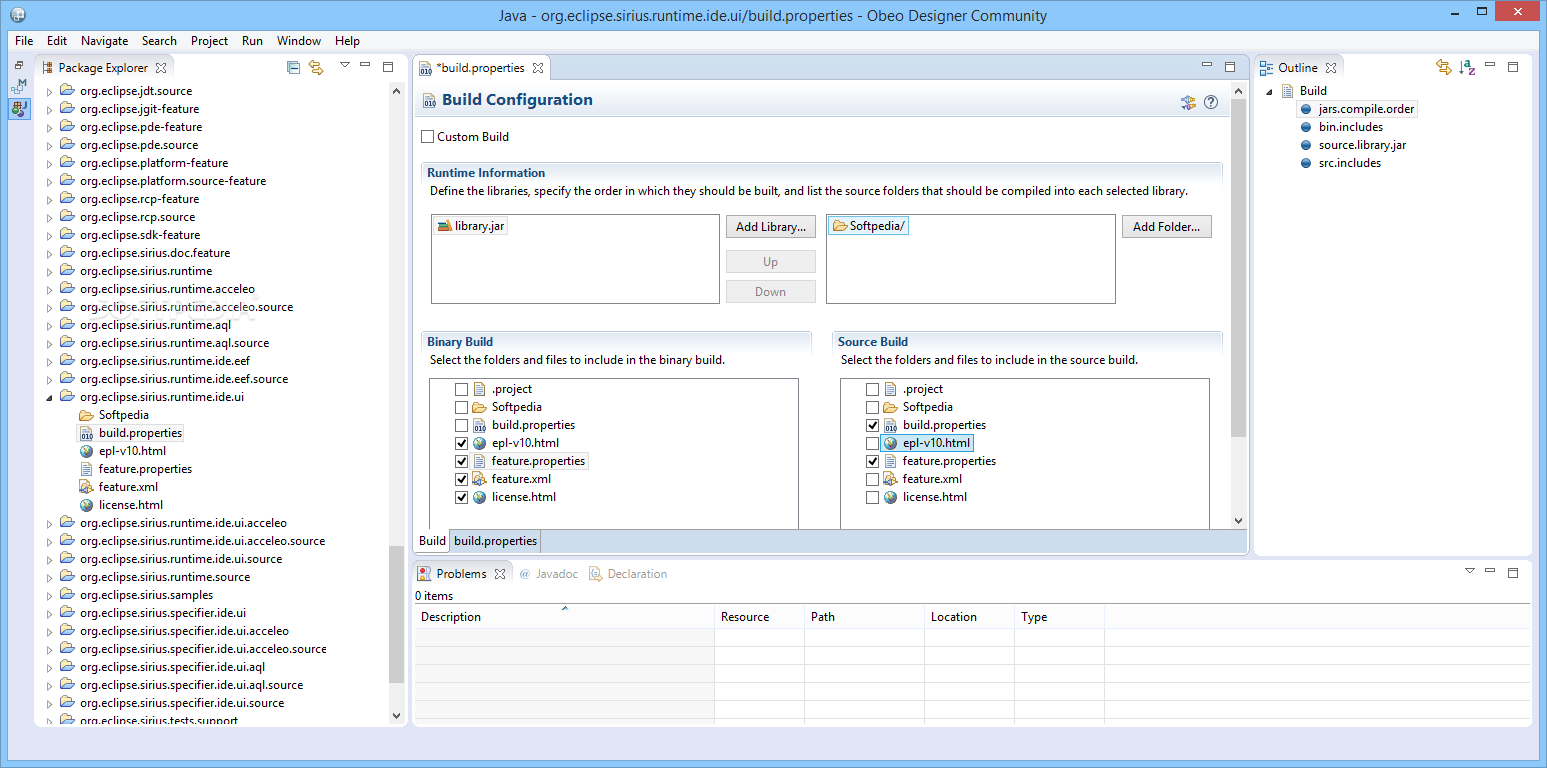Open the Java perspective icon in the left strip
Image resolution: width=1547 pixels, height=768 pixels.
point(19,108)
